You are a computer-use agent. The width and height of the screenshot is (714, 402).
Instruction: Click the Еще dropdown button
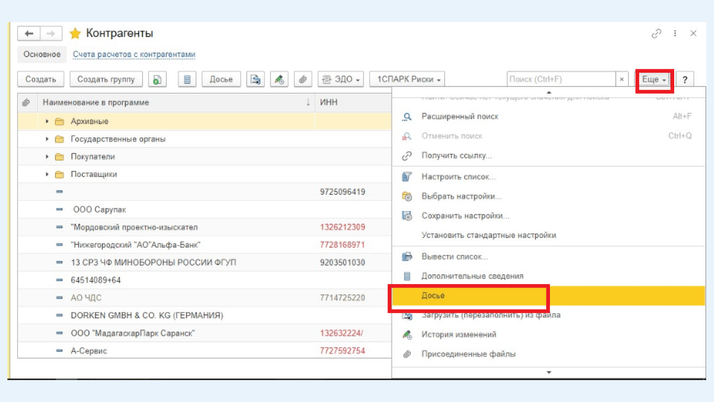pyautogui.click(x=654, y=79)
